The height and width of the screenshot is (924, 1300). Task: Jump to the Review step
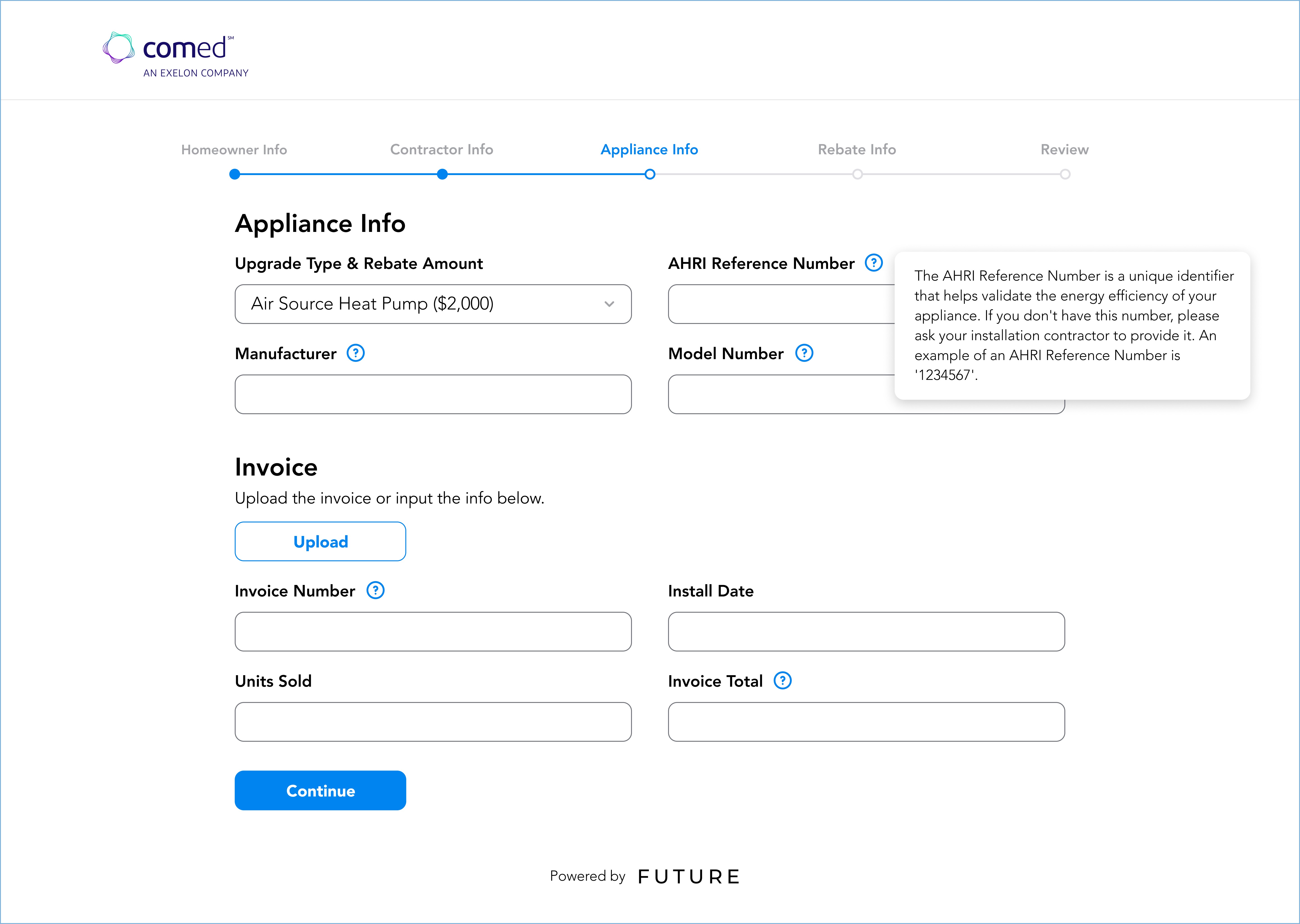click(x=1064, y=150)
